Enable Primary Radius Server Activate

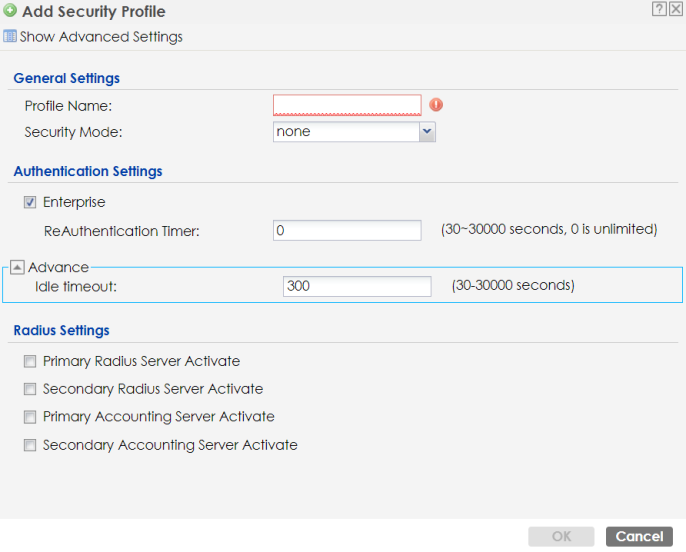pos(30,361)
